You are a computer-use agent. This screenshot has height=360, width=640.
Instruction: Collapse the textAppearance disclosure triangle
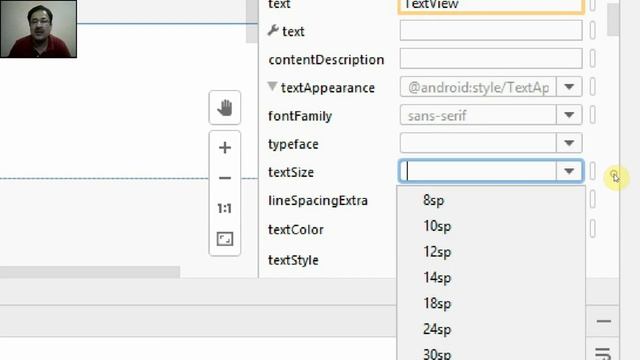[272, 86]
